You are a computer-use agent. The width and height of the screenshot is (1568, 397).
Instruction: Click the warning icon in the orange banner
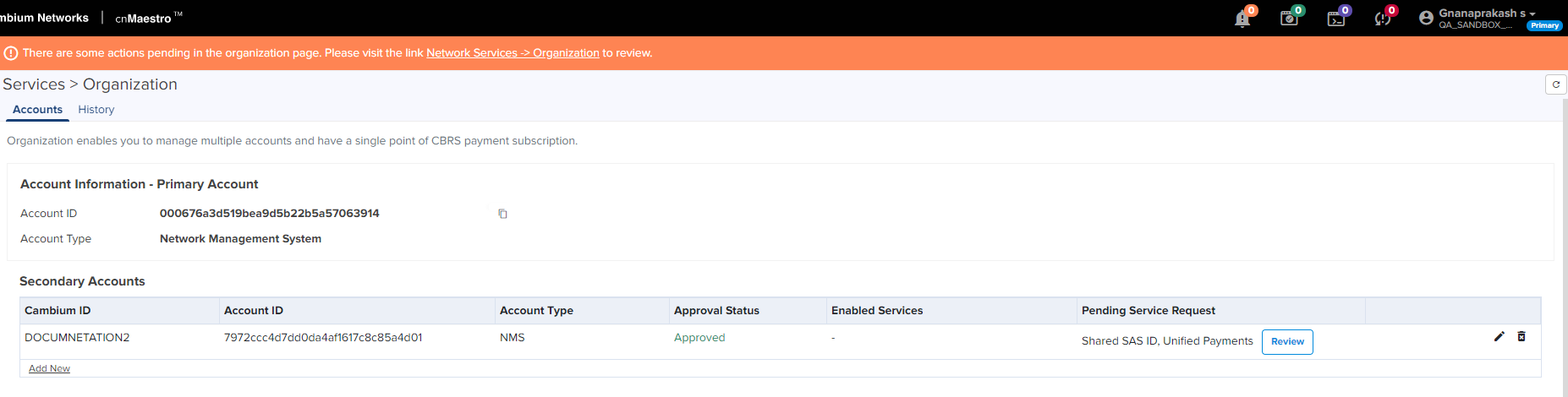coord(11,53)
